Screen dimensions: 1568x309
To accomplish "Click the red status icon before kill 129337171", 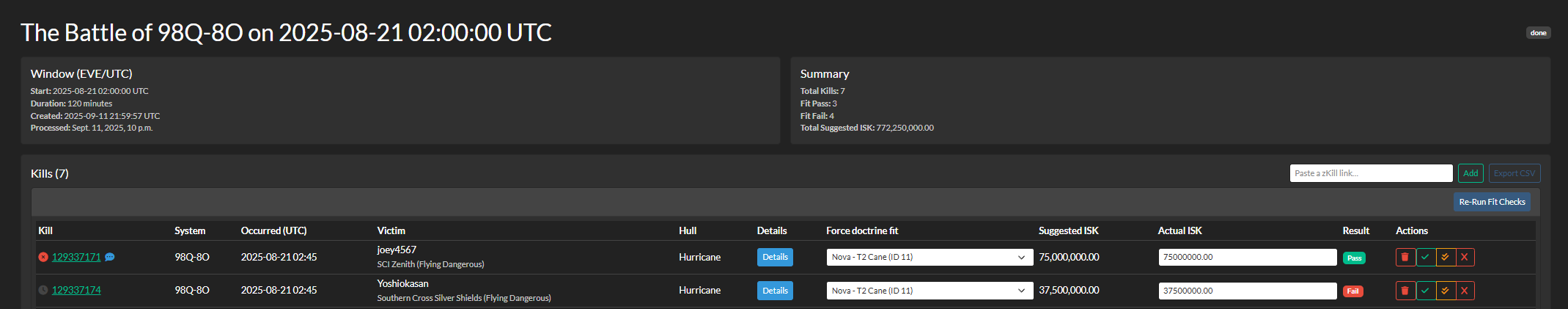I will coord(43,257).
